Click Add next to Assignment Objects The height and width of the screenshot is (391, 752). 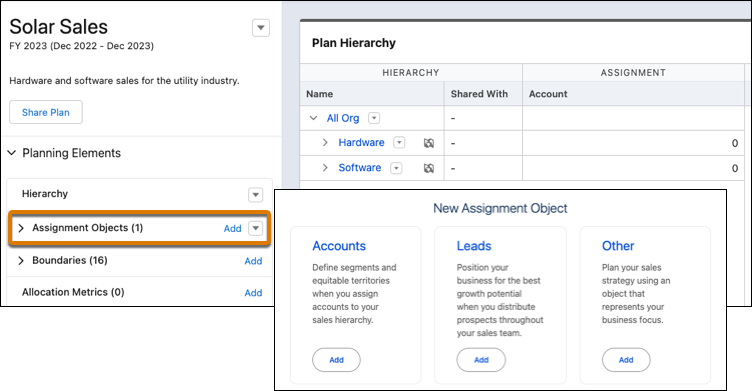232,228
